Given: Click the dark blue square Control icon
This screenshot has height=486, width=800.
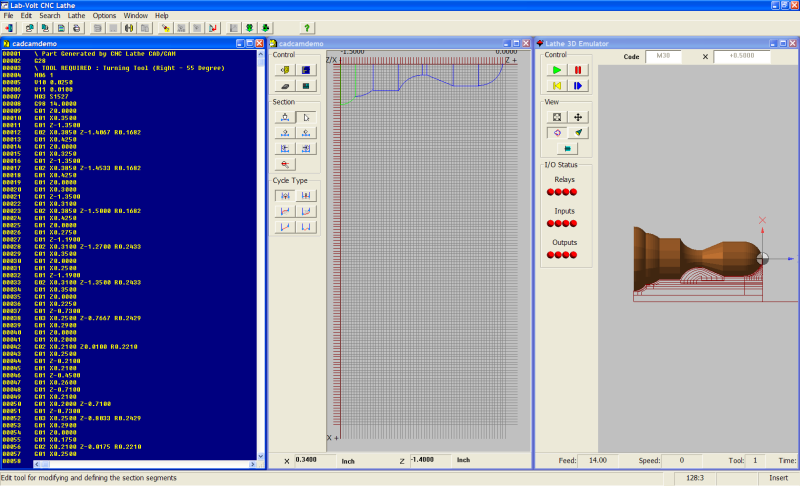Looking at the screenshot, I should 306,70.
